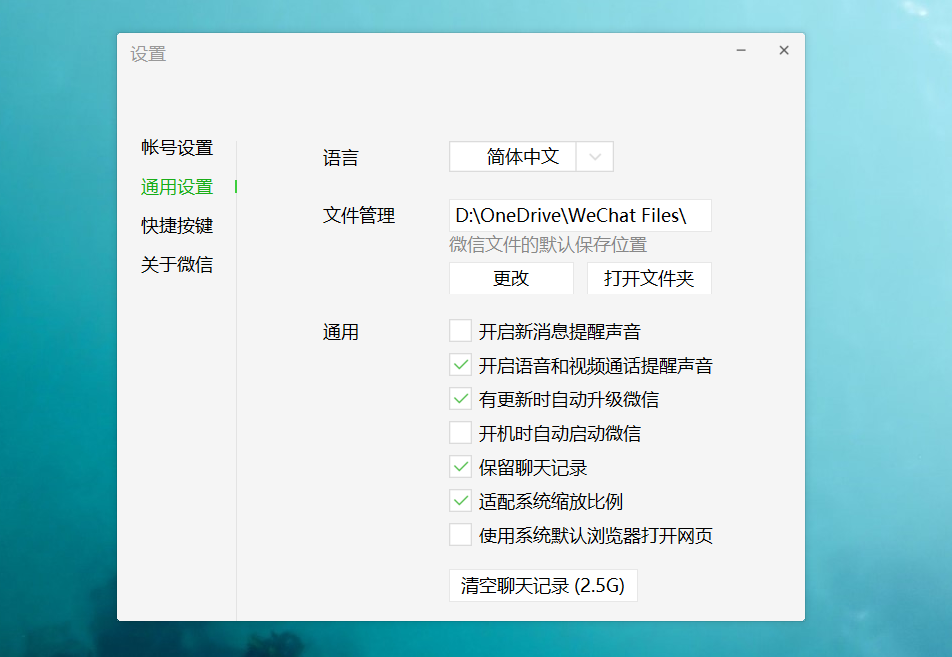Click the WeChat Files path field
952x657 pixels.
click(580, 216)
